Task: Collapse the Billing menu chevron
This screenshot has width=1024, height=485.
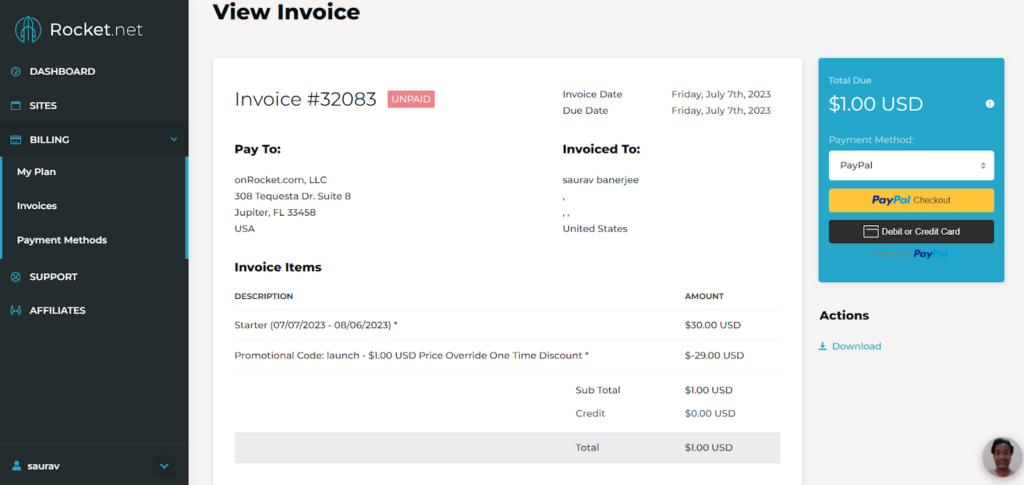Action: pyautogui.click(x=174, y=140)
